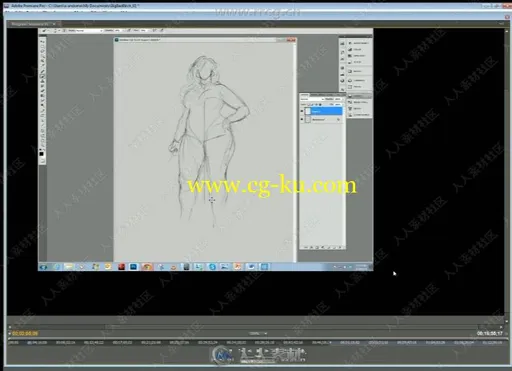
Task: Hide the selected top layer with its eye icon
Action: point(302,111)
